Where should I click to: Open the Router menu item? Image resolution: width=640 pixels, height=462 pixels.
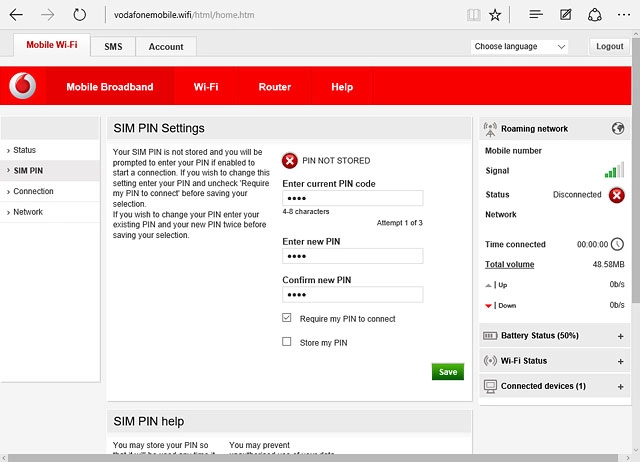point(274,87)
